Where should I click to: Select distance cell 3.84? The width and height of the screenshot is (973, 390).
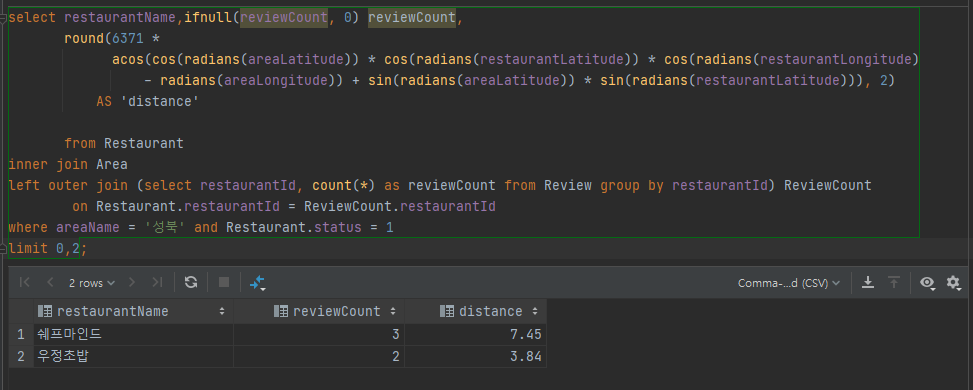pos(475,356)
